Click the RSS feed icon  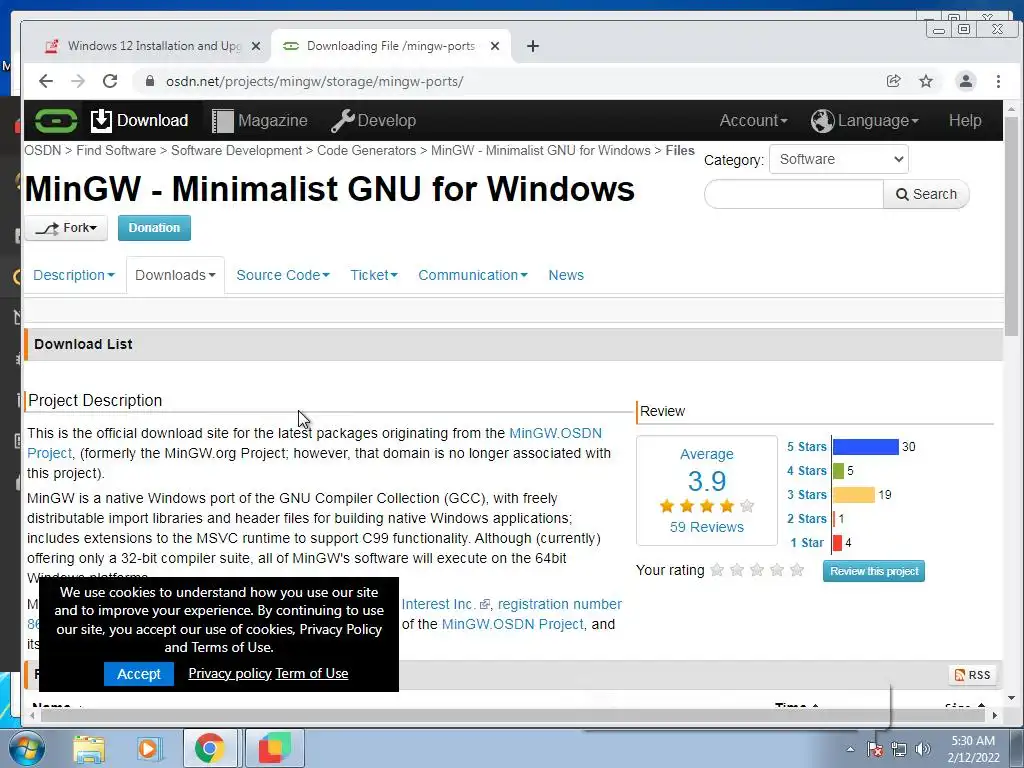coord(972,675)
